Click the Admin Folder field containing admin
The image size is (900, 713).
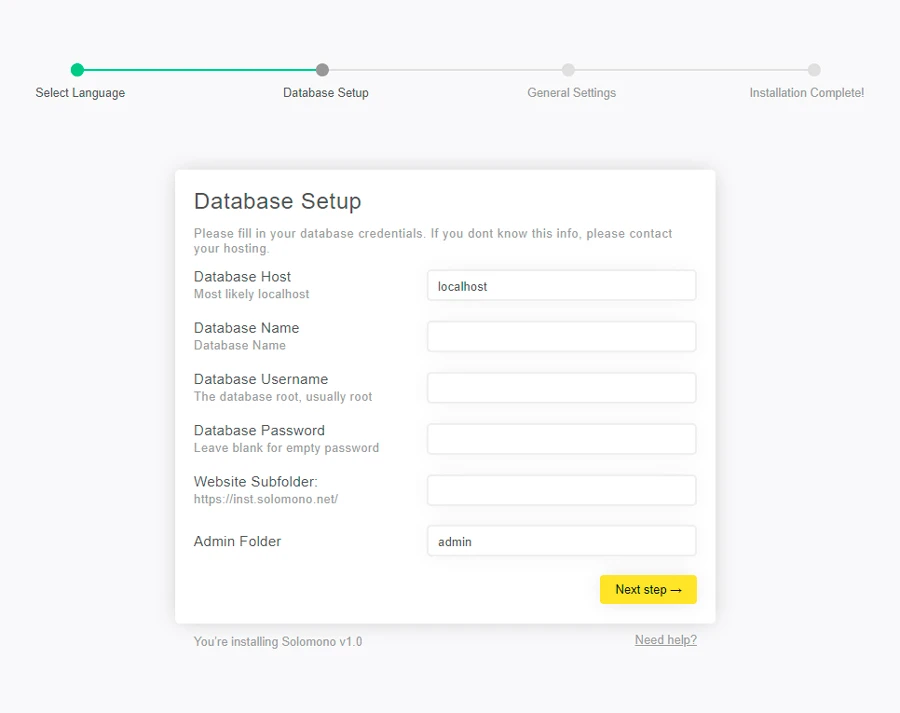click(561, 541)
